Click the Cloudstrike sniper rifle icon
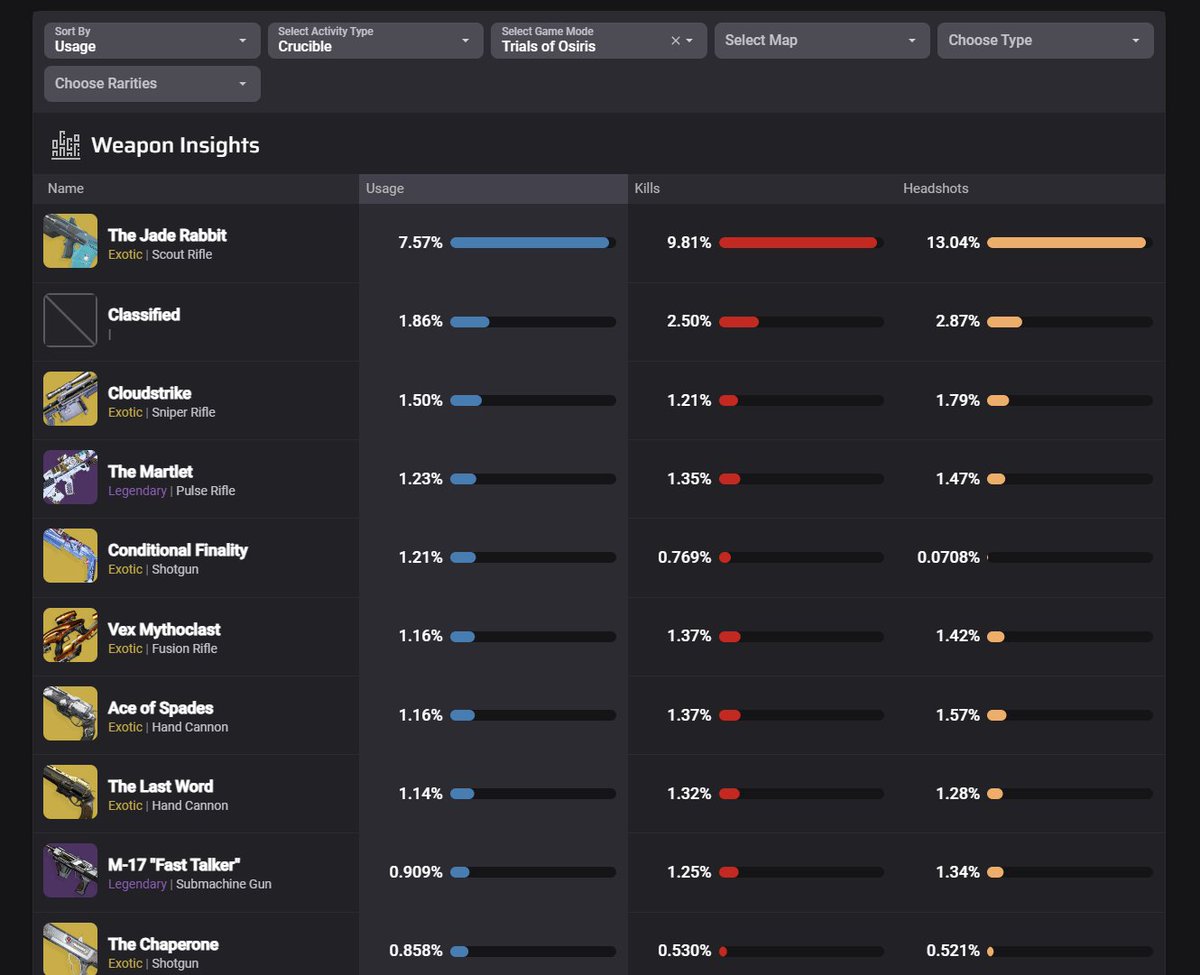 [x=70, y=399]
